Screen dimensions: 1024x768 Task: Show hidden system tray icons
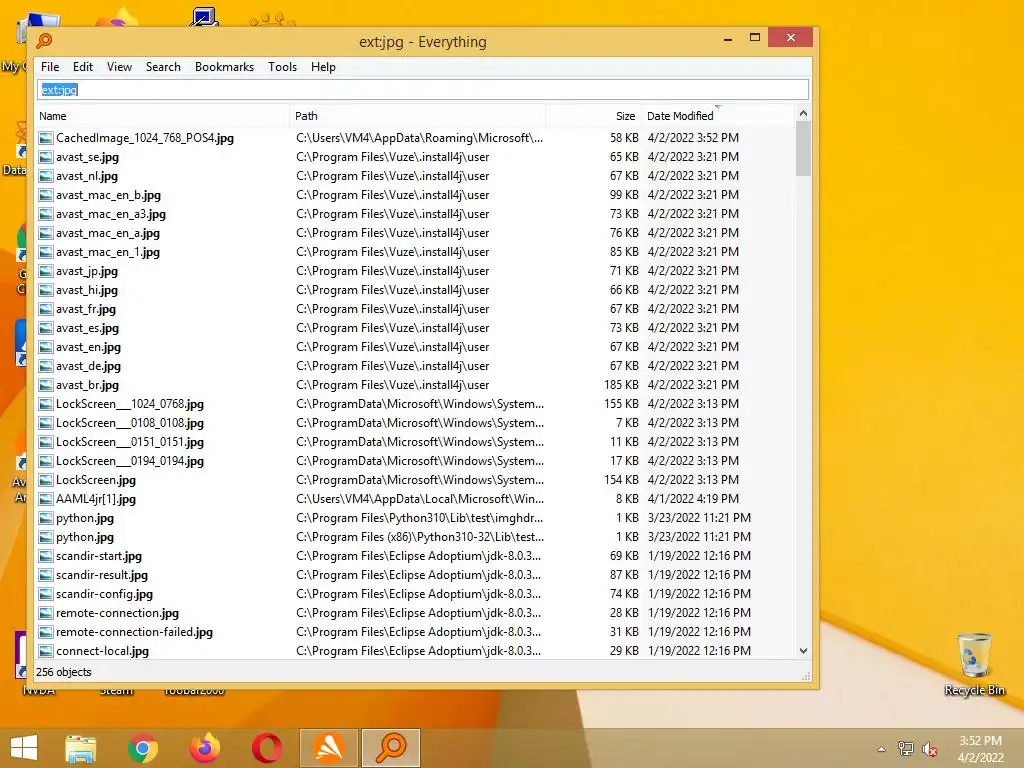click(881, 749)
